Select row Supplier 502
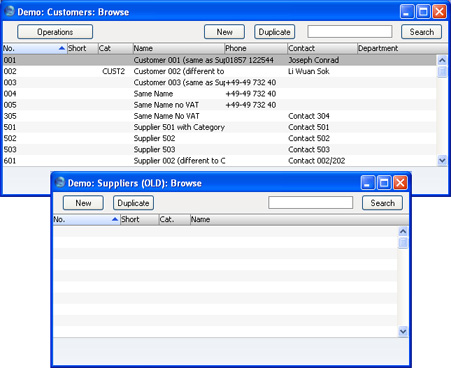Viewport: 451px width, 368px height. click(x=219, y=138)
